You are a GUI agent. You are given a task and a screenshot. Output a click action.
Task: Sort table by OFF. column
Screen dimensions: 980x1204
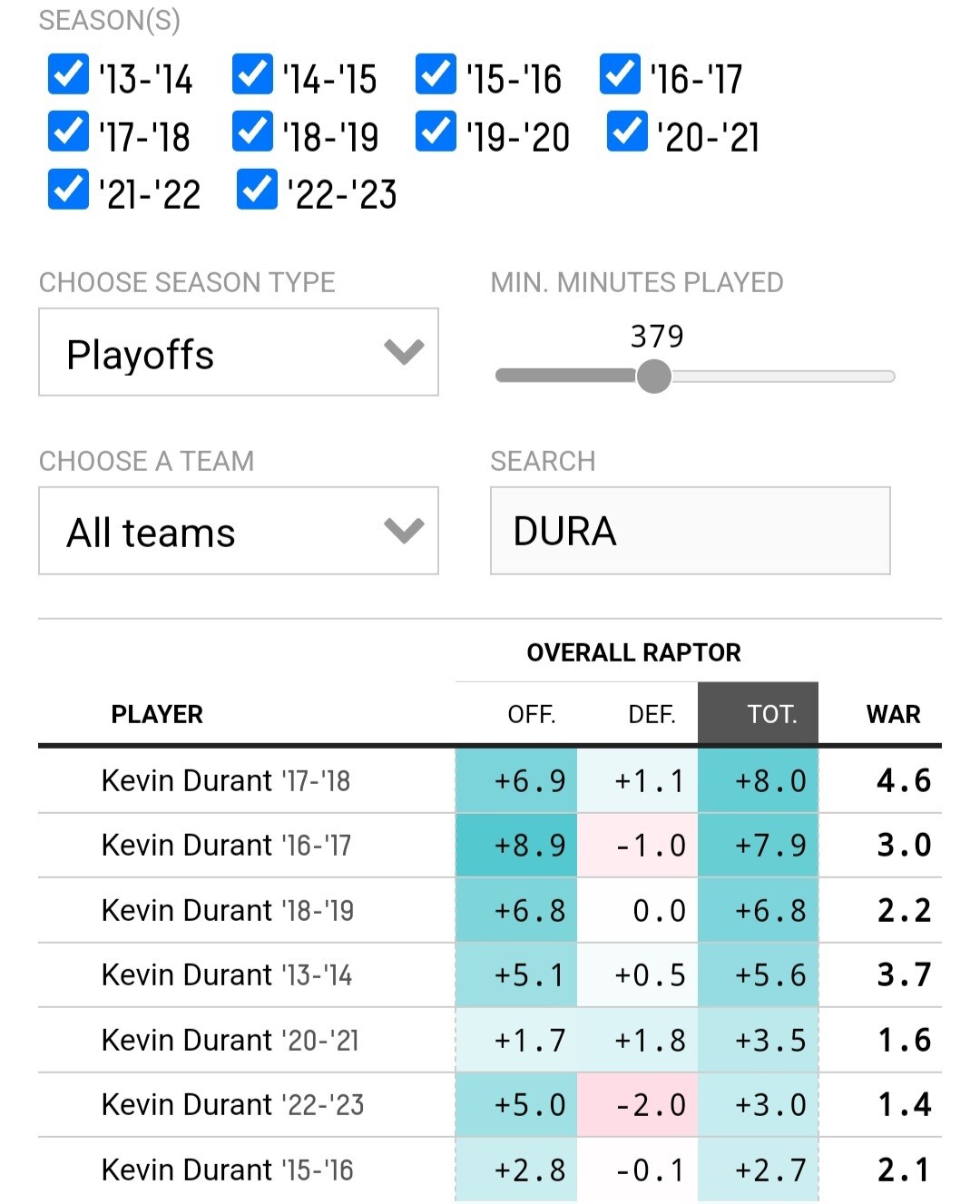531,715
